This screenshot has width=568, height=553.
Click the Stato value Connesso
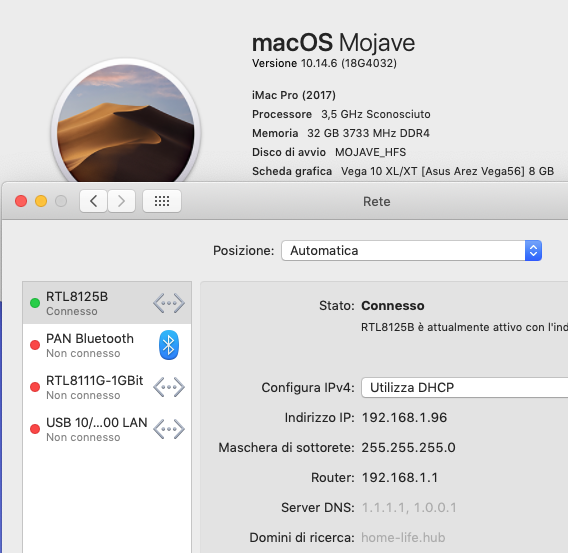pos(393,306)
